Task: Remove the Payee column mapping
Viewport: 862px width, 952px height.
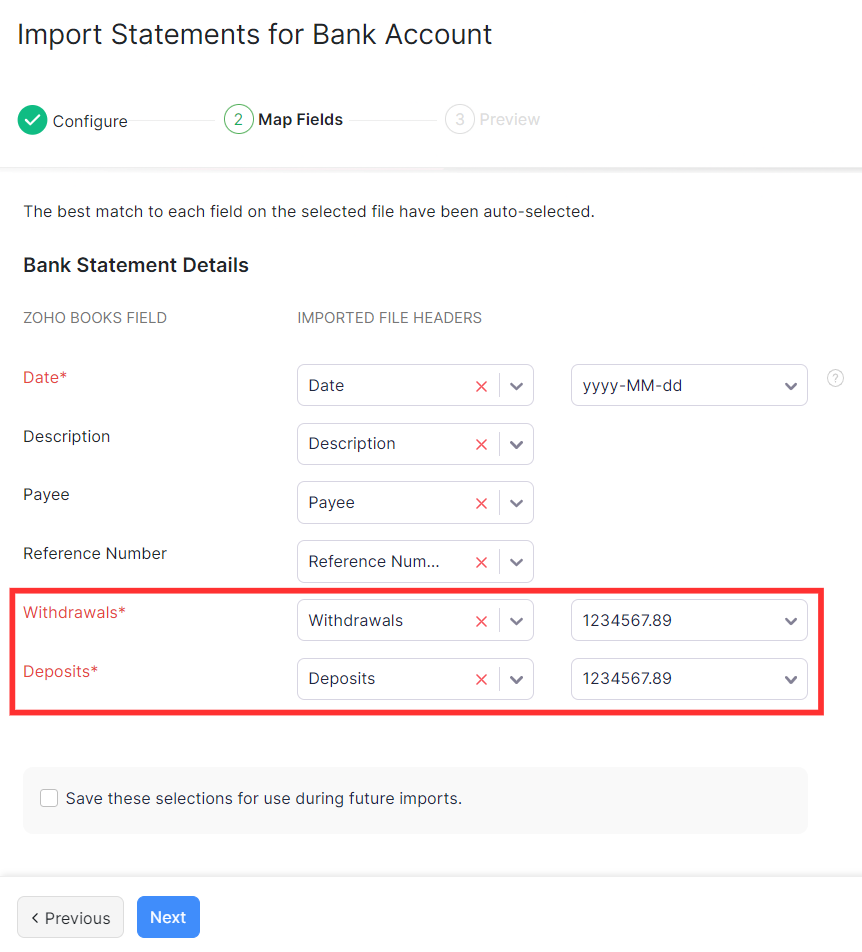Action: pyautogui.click(x=481, y=502)
